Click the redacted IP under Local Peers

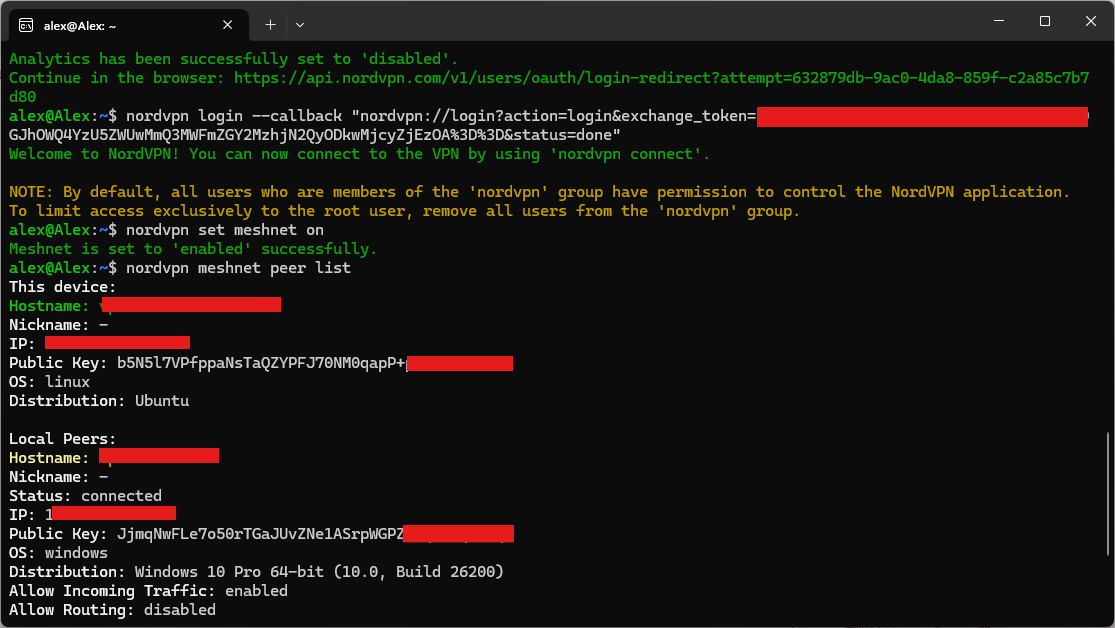pyautogui.click(x=113, y=514)
